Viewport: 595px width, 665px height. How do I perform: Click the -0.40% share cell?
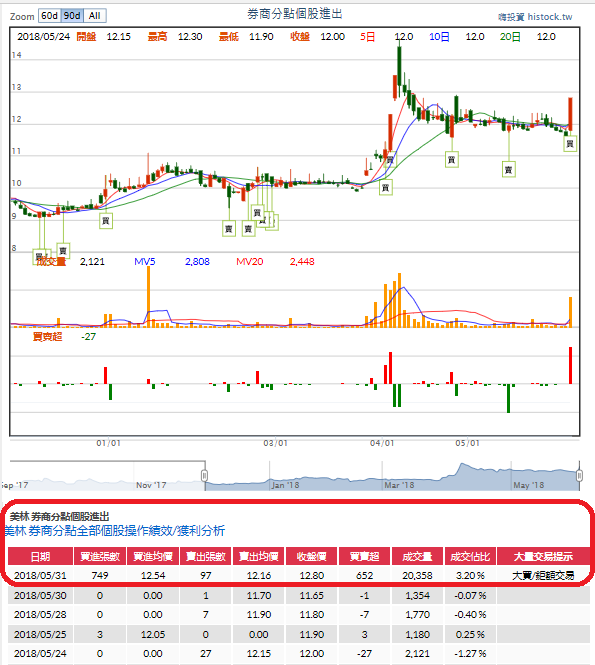click(x=470, y=615)
